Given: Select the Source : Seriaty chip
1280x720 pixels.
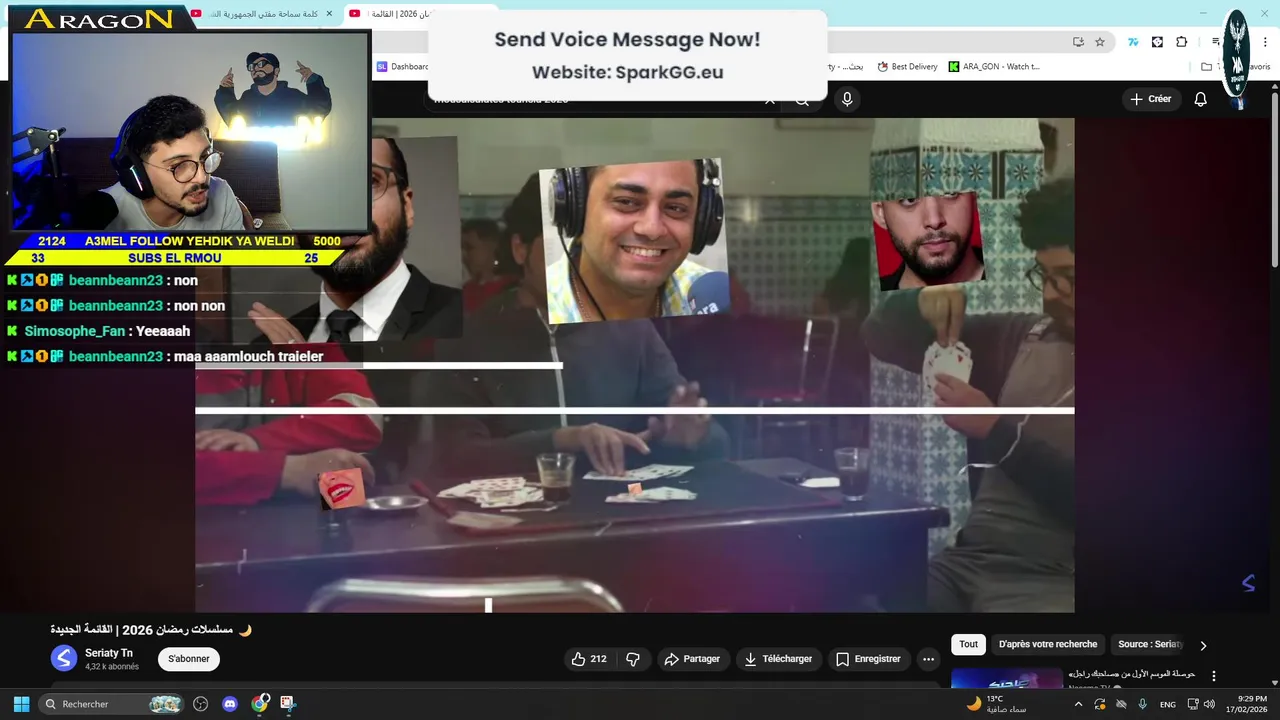Looking at the screenshot, I should (1150, 645).
